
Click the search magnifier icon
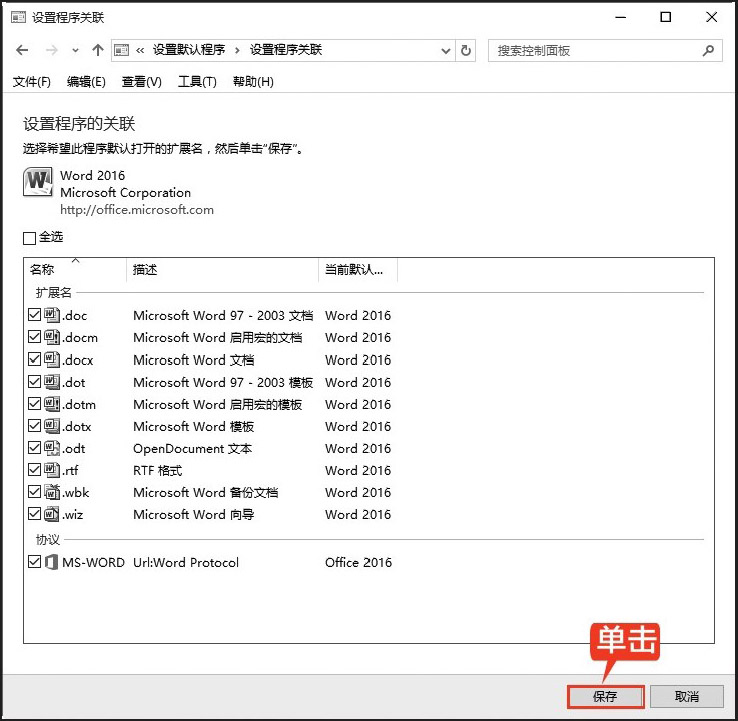[708, 50]
